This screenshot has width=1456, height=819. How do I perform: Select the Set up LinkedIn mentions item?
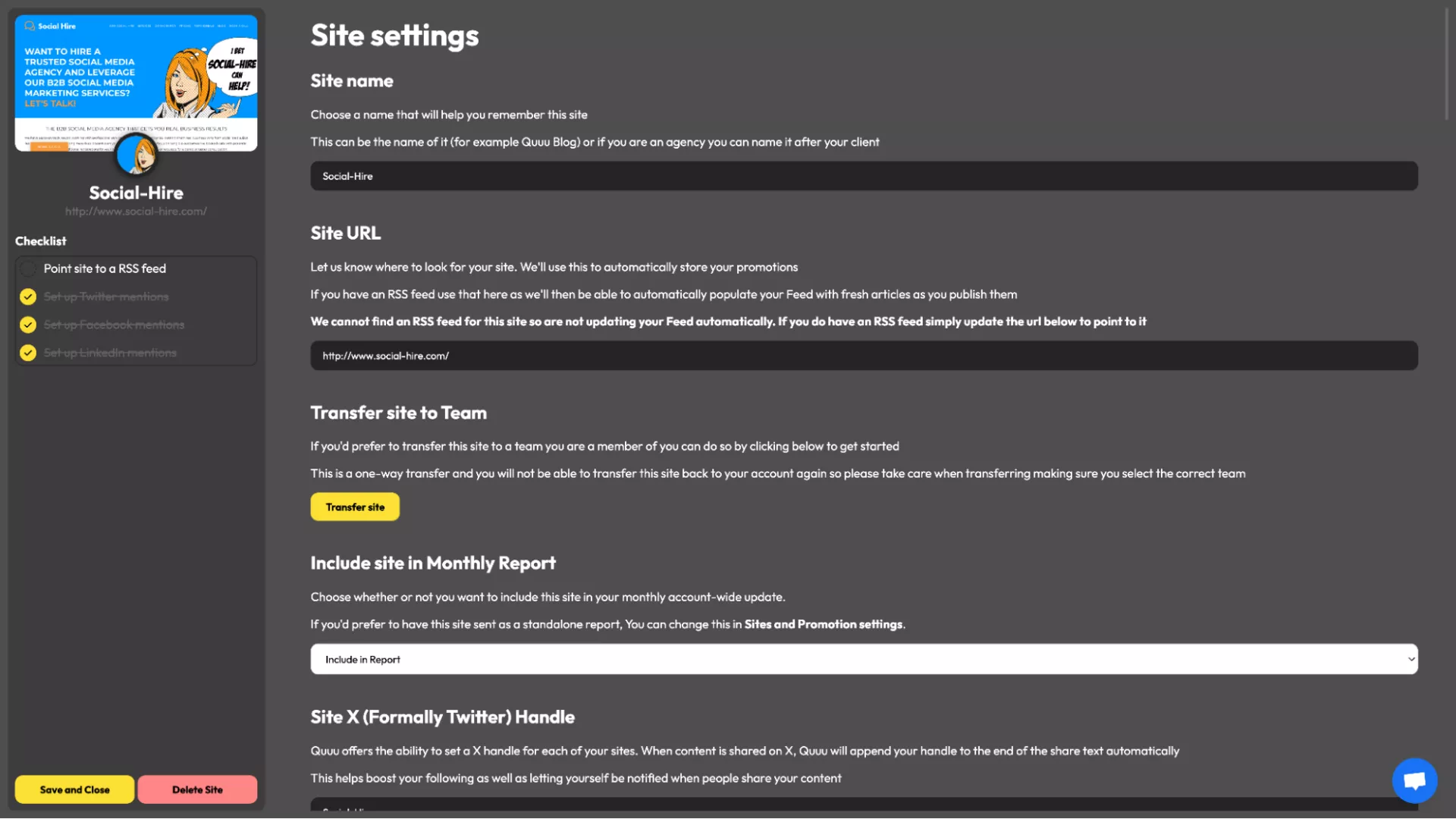[x=110, y=353]
